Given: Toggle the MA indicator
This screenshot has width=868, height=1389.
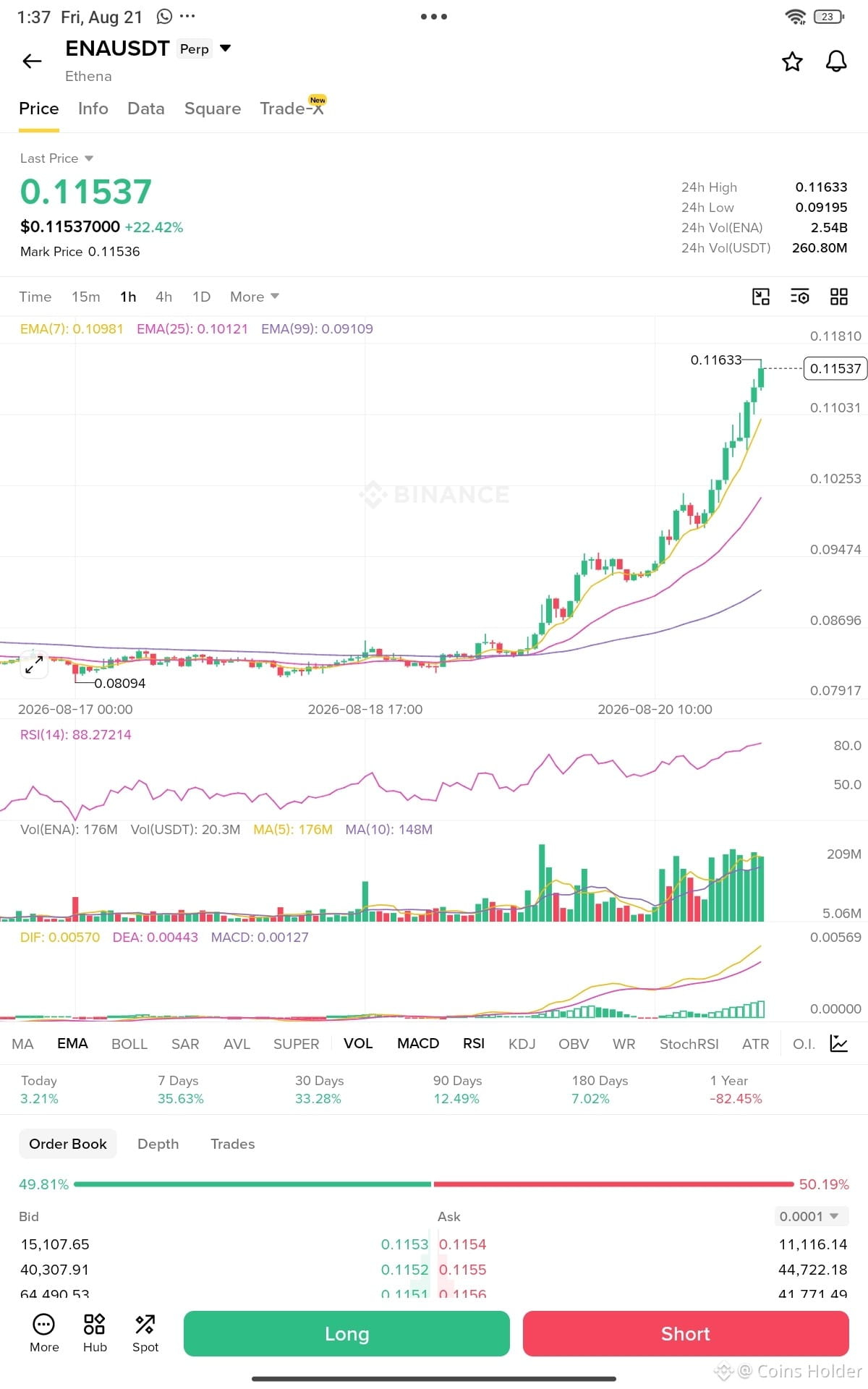Looking at the screenshot, I should 22,1044.
